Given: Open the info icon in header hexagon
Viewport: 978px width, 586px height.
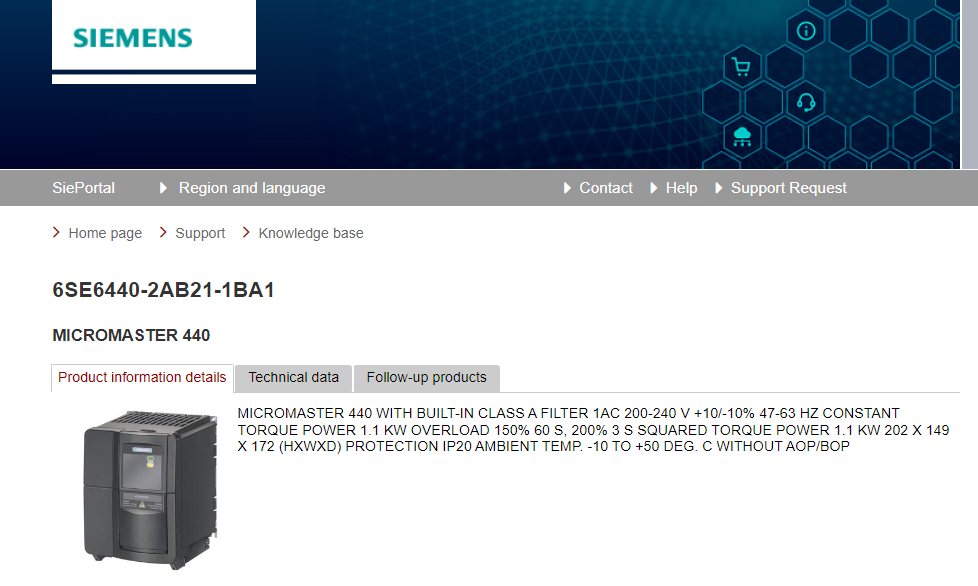Looking at the screenshot, I should (806, 30).
